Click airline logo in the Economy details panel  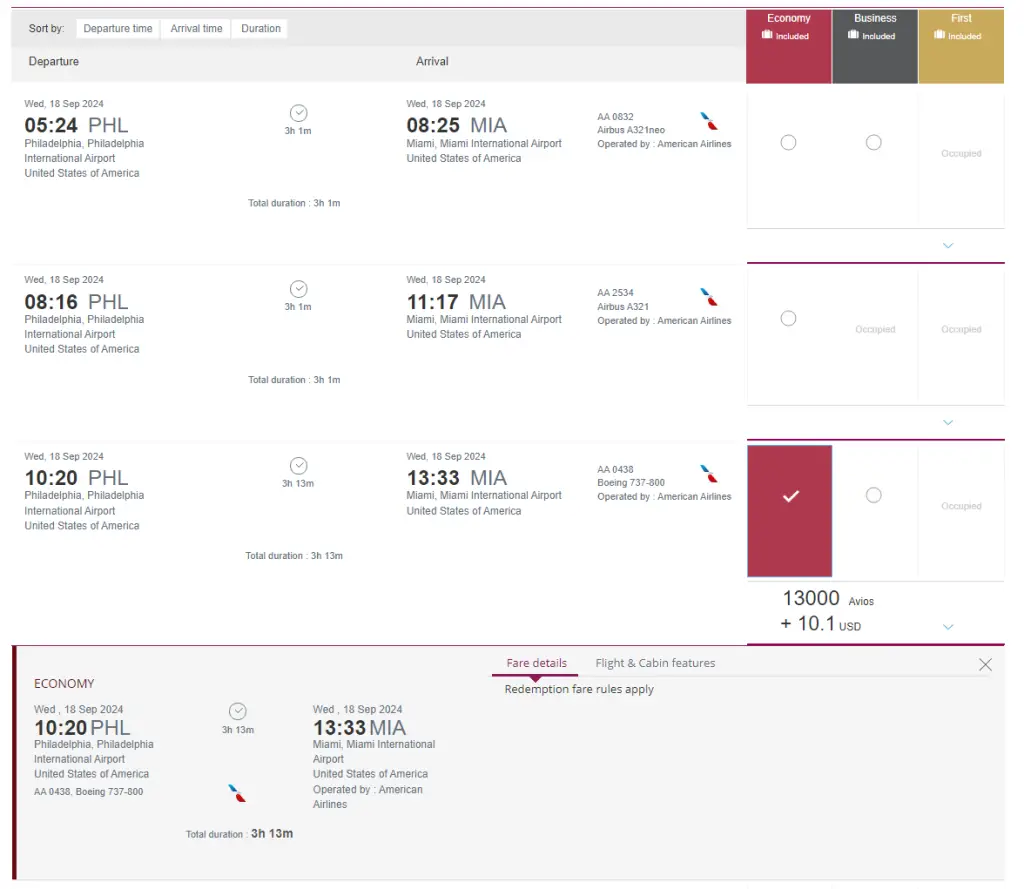point(237,793)
